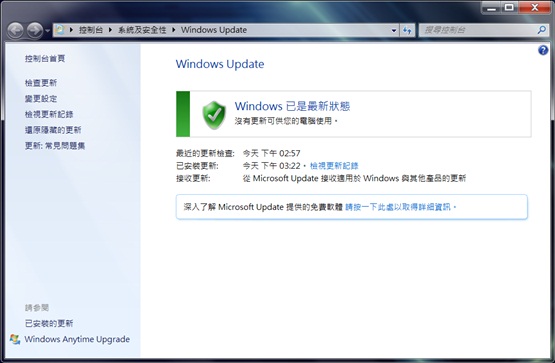Screen dimensions: 555x363
Task: Open the address bar history dropdown
Action: point(394,30)
